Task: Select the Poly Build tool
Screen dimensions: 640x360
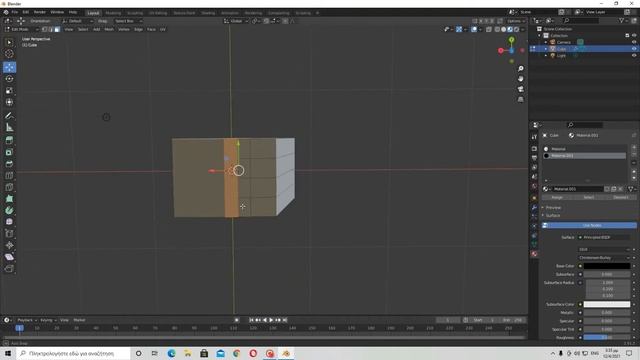Action: point(9,199)
